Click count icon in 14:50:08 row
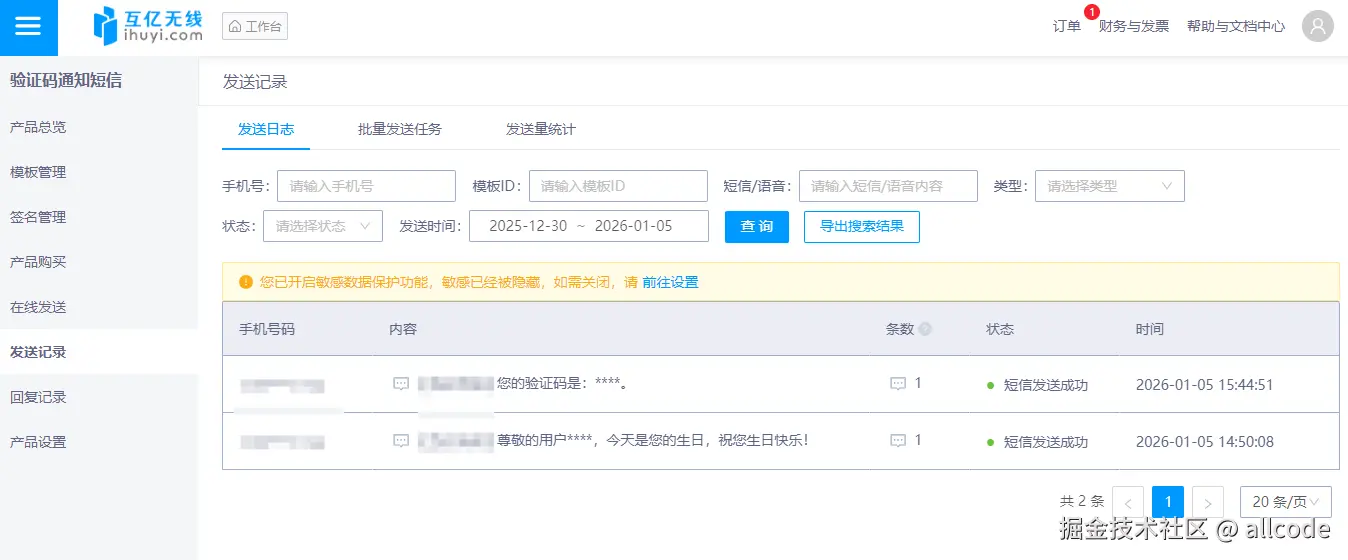1348x560 pixels. pyautogui.click(x=898, y=441)
